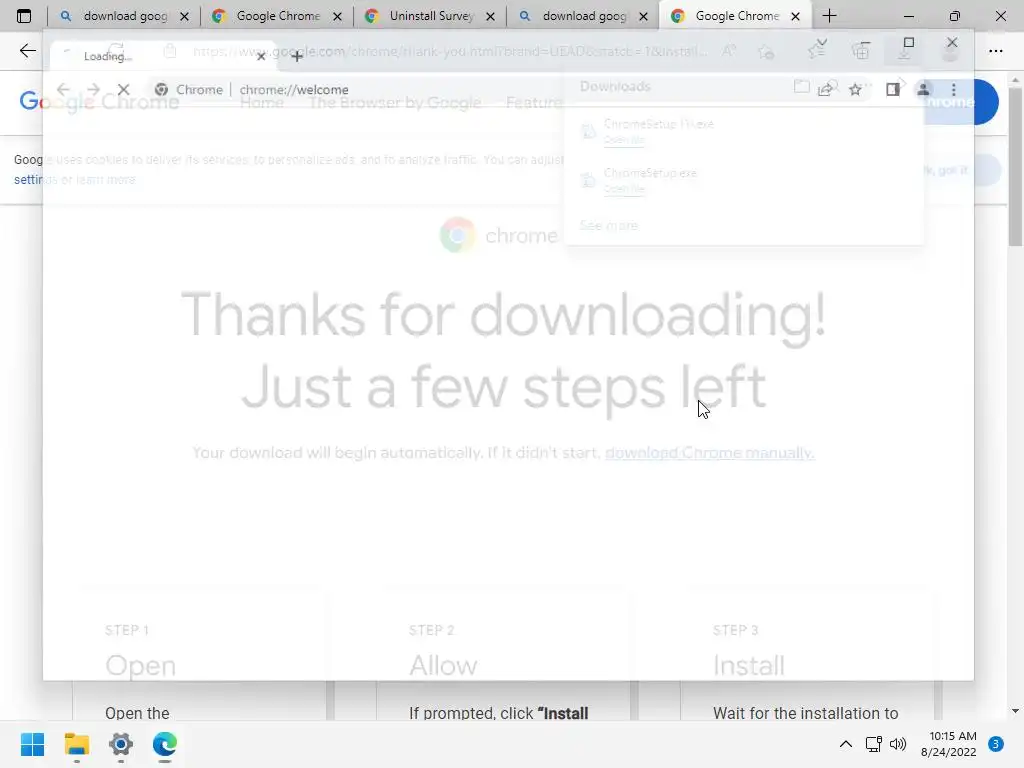Viewport: 1024px width, 768px height.
Task: Click Chrome's forward navigation arrow
Action: 93,89
